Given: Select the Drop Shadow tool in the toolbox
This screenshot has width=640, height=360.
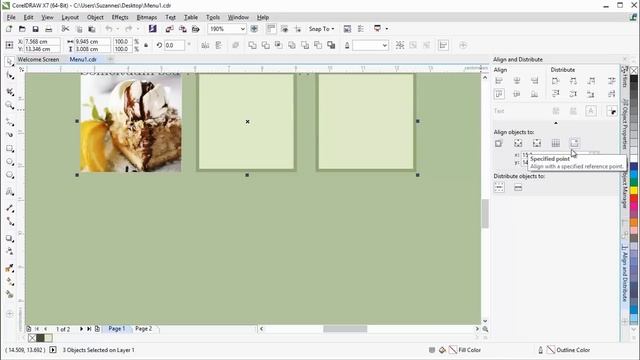Looking at the screenshot, I should [x=10, y=238].
